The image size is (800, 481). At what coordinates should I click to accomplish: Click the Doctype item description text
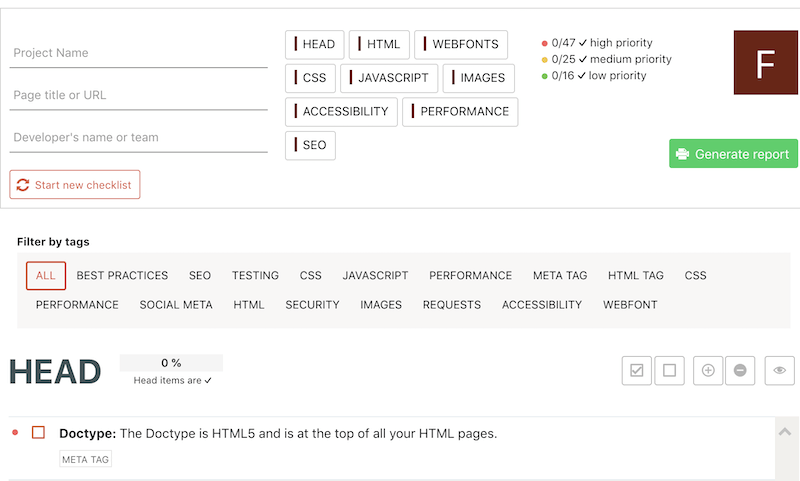click(278, 434)
